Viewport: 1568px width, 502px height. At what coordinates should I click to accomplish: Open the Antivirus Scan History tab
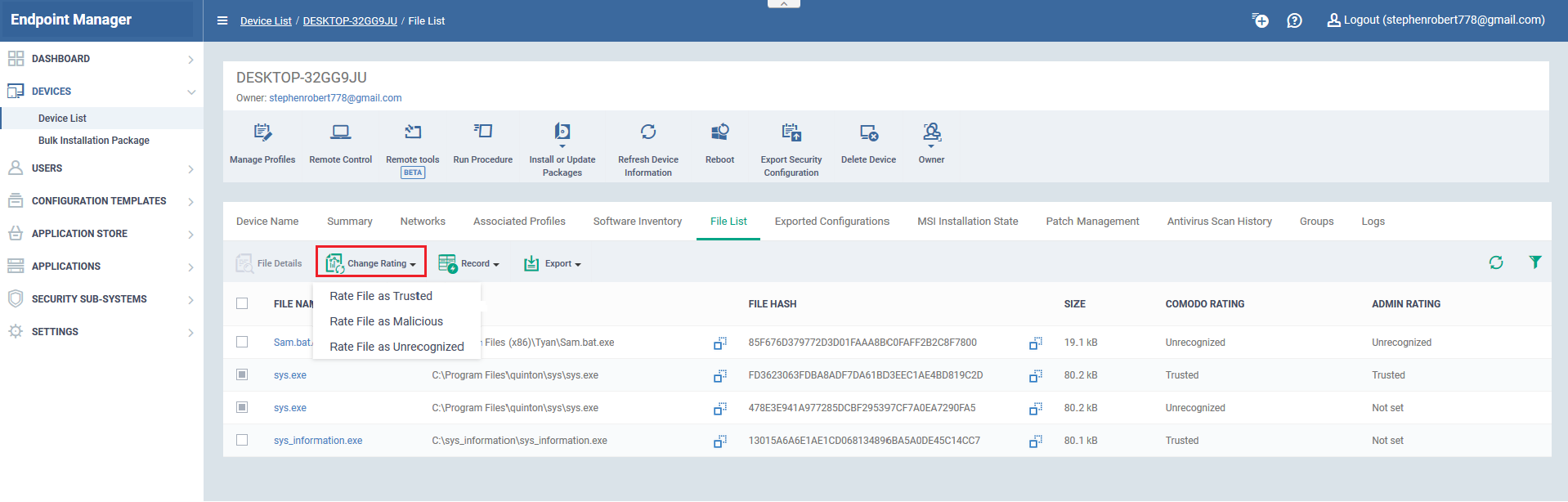1220,222
